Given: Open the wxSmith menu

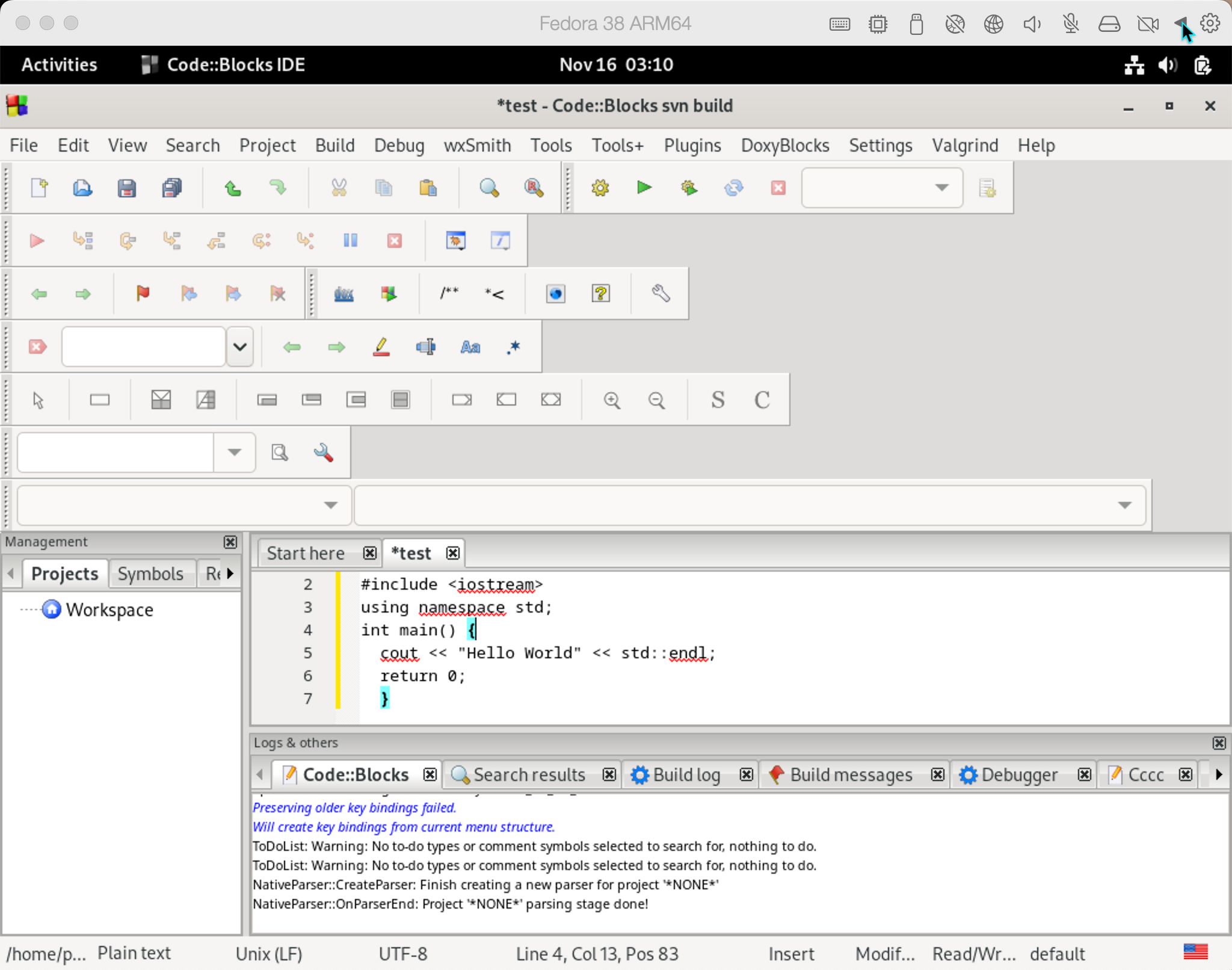Looking at the screenshot, I should 477,146.
